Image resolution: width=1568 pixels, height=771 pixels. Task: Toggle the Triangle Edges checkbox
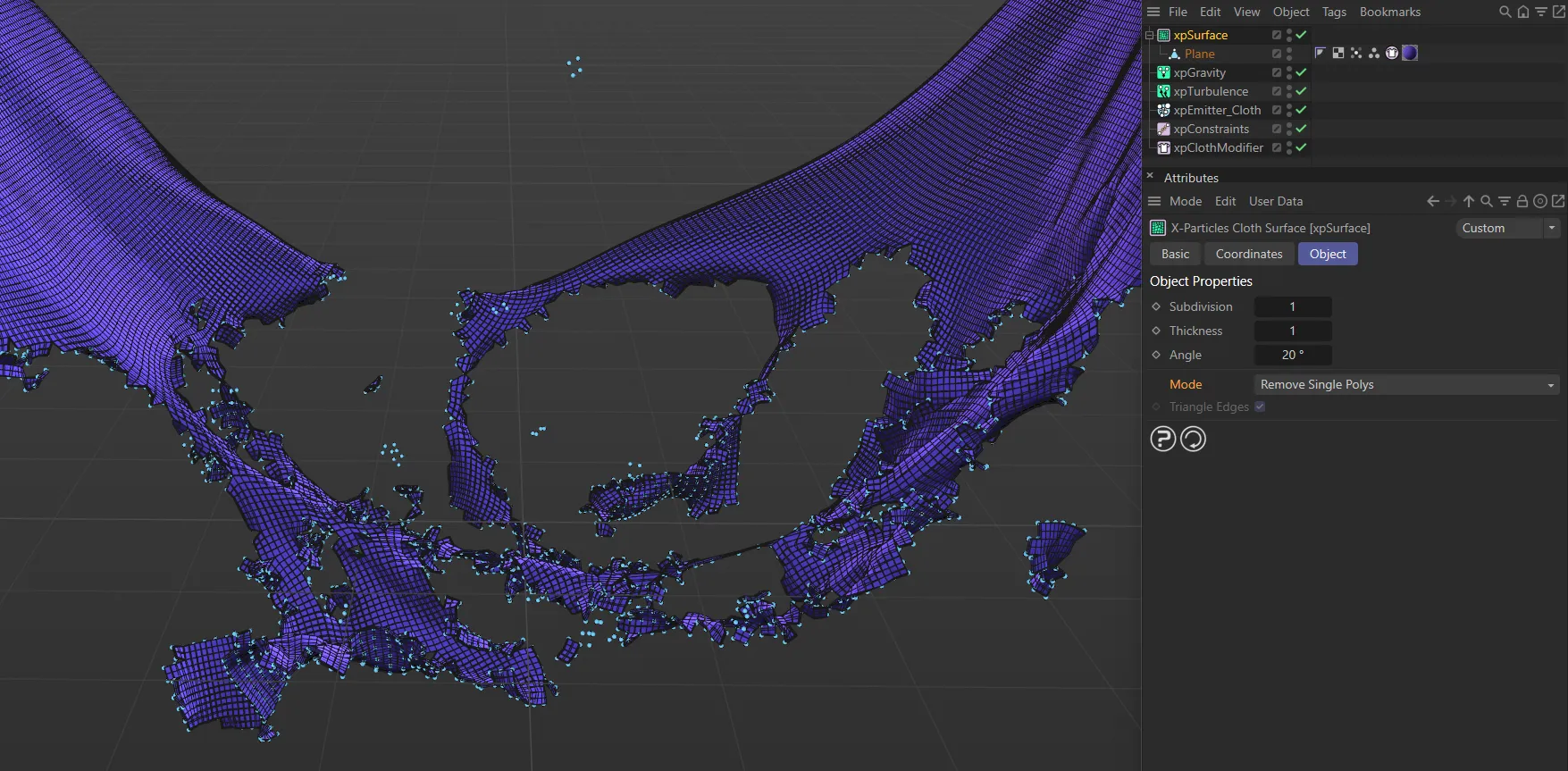[1260, 406]
